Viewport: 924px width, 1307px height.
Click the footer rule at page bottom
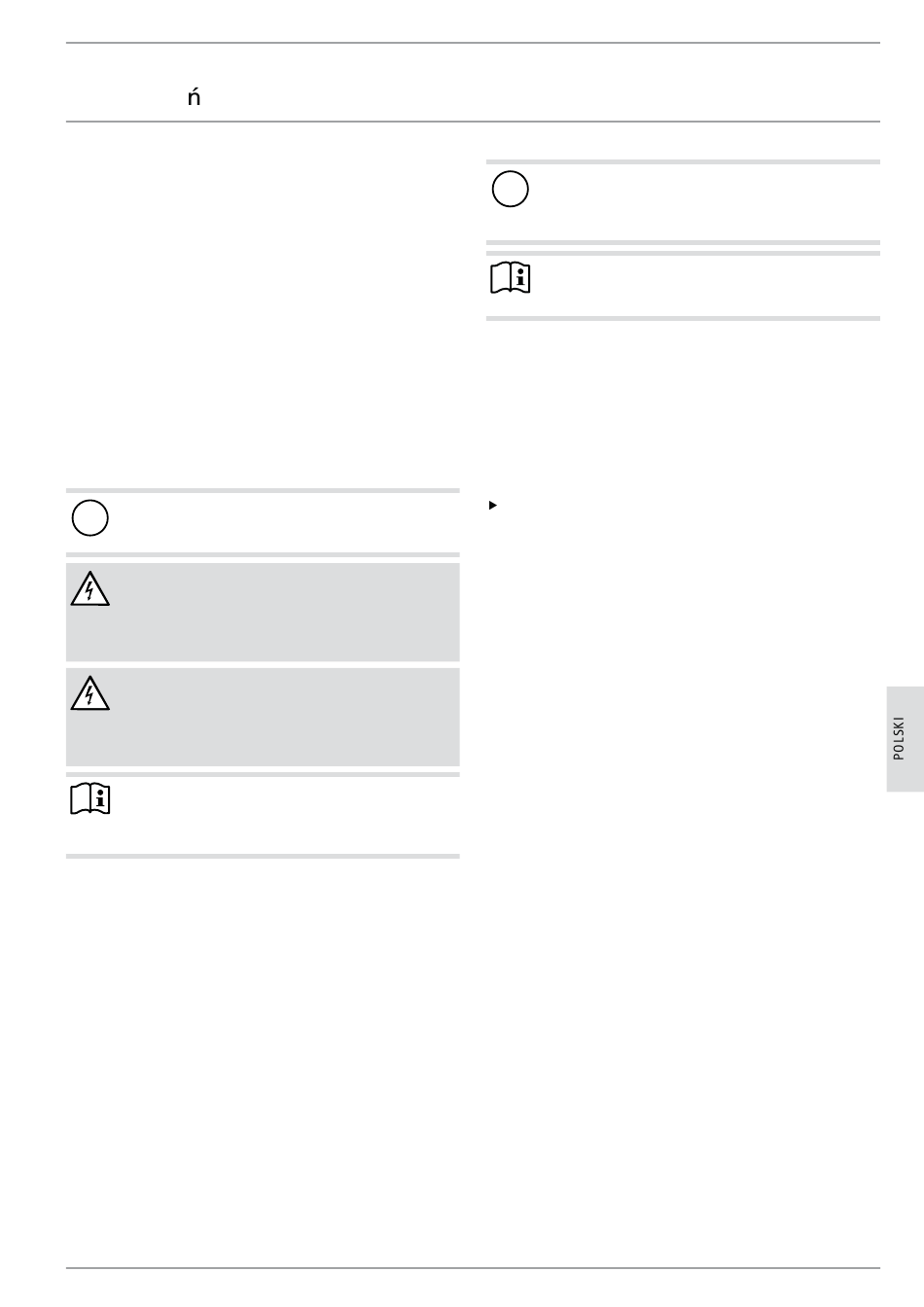point(473,1268)
